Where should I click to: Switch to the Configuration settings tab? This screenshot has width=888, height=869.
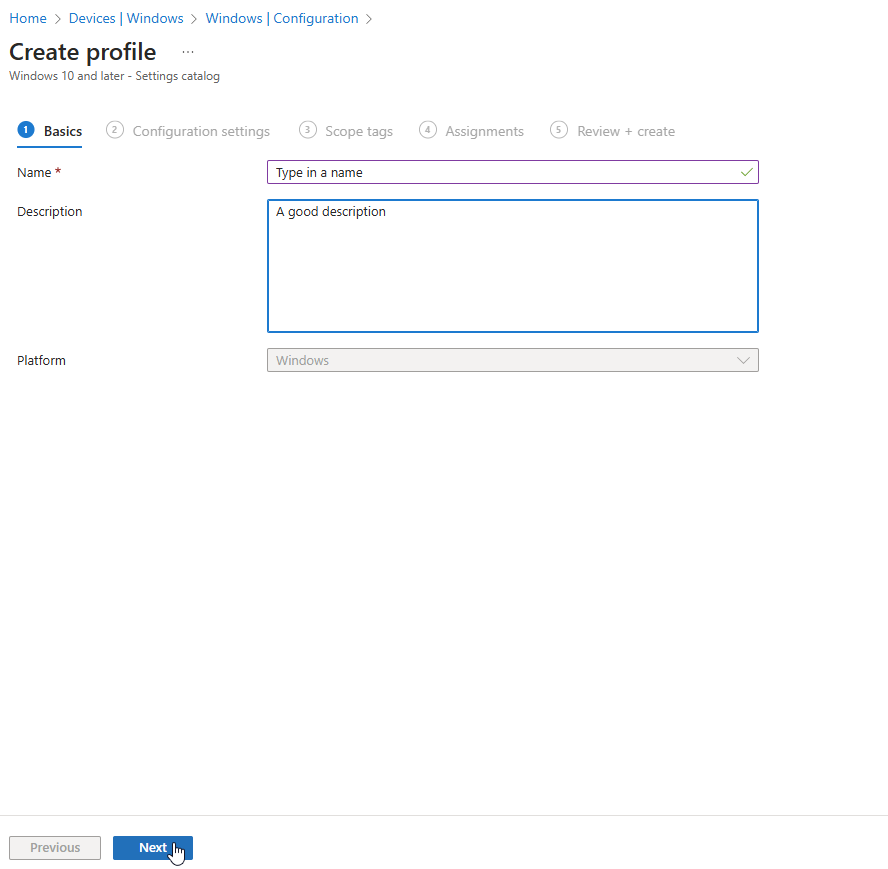(x=201, y=131)
